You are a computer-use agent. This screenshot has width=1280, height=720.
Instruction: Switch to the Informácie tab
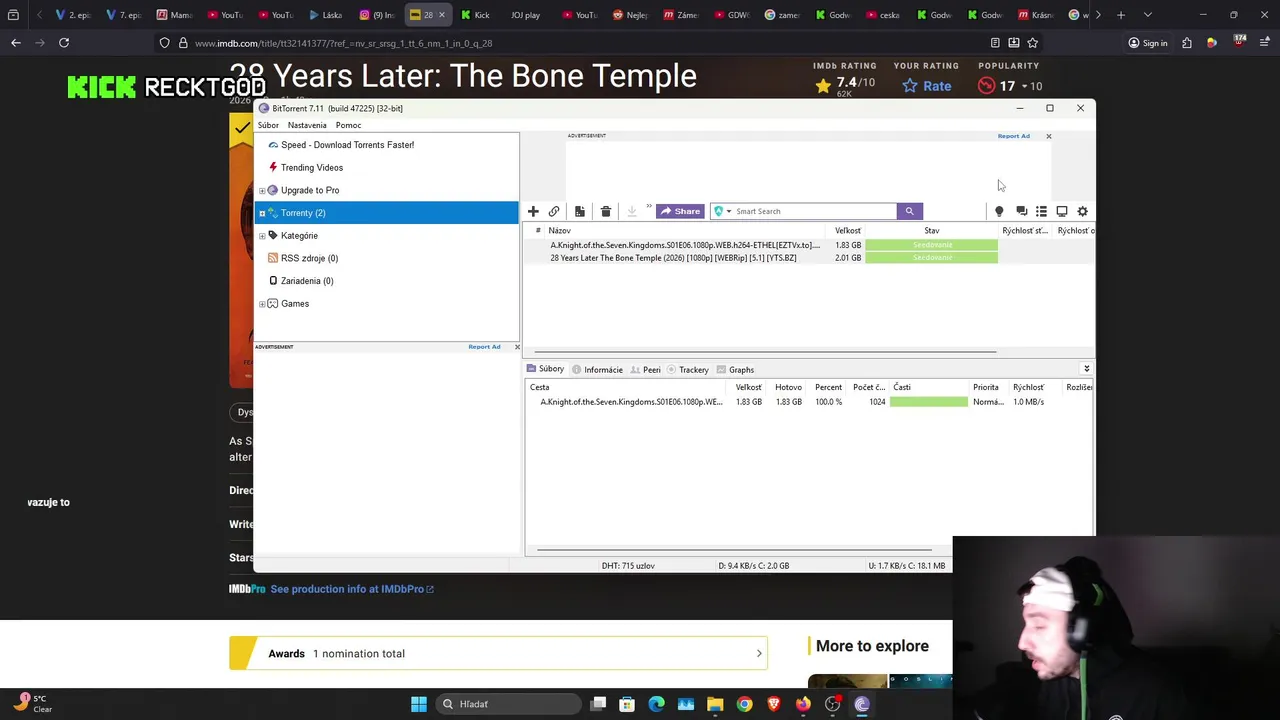(597, 370)
